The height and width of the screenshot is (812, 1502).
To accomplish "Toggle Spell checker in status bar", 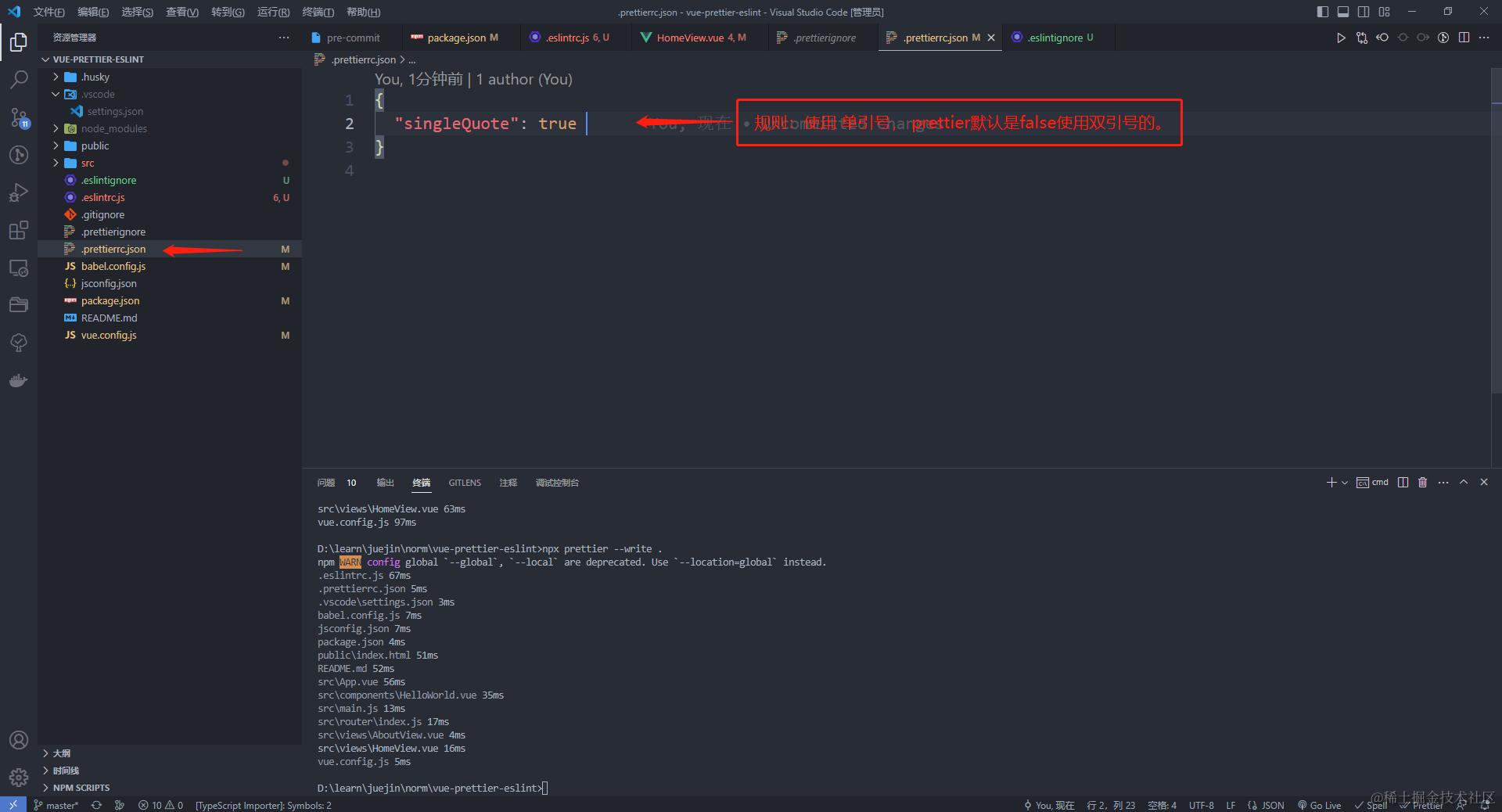I will point(1371,805).
